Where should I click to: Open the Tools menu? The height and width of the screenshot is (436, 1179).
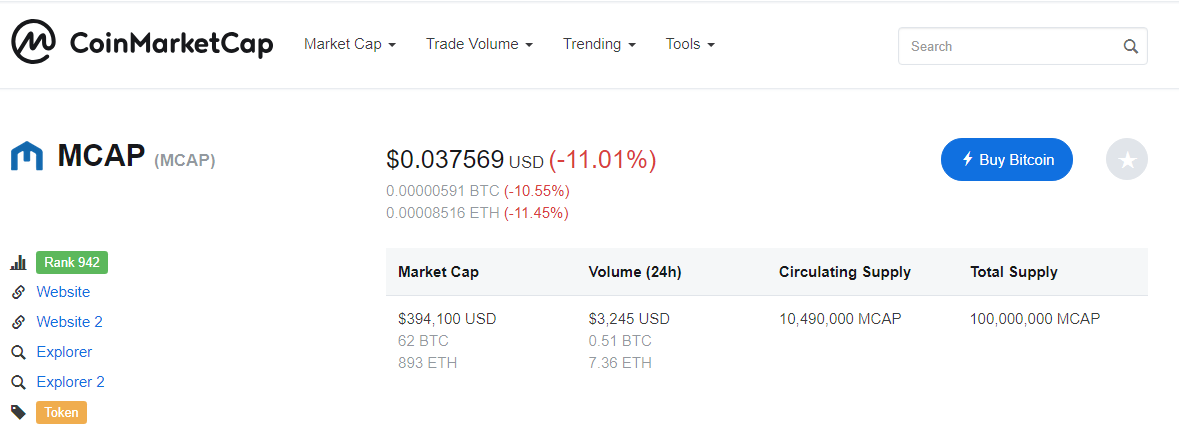[690, 44]
